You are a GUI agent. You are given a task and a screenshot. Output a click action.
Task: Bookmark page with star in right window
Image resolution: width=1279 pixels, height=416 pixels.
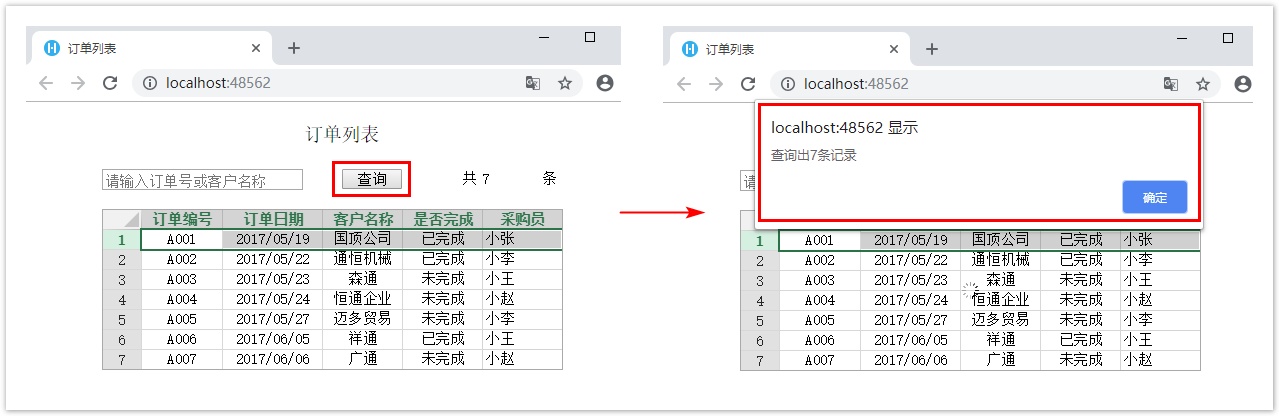pos(1203,85)
